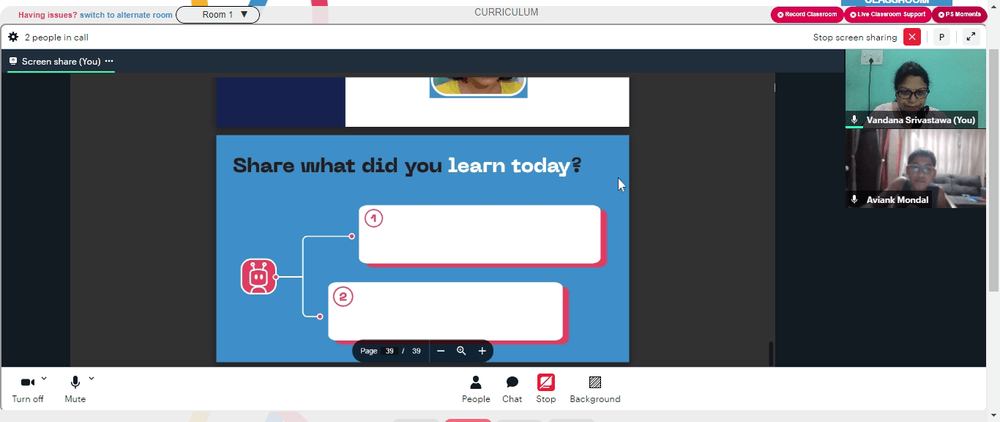Click the P button in call header
Screen dimensions: 1000x422
tap(941, 37)
